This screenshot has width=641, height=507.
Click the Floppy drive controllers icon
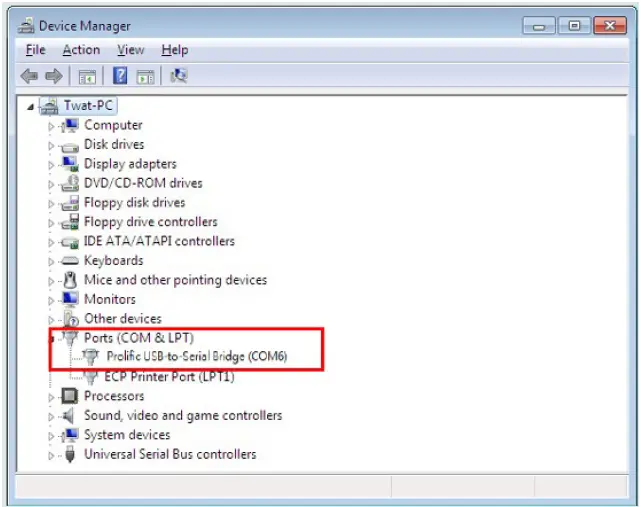click(70, 222)
